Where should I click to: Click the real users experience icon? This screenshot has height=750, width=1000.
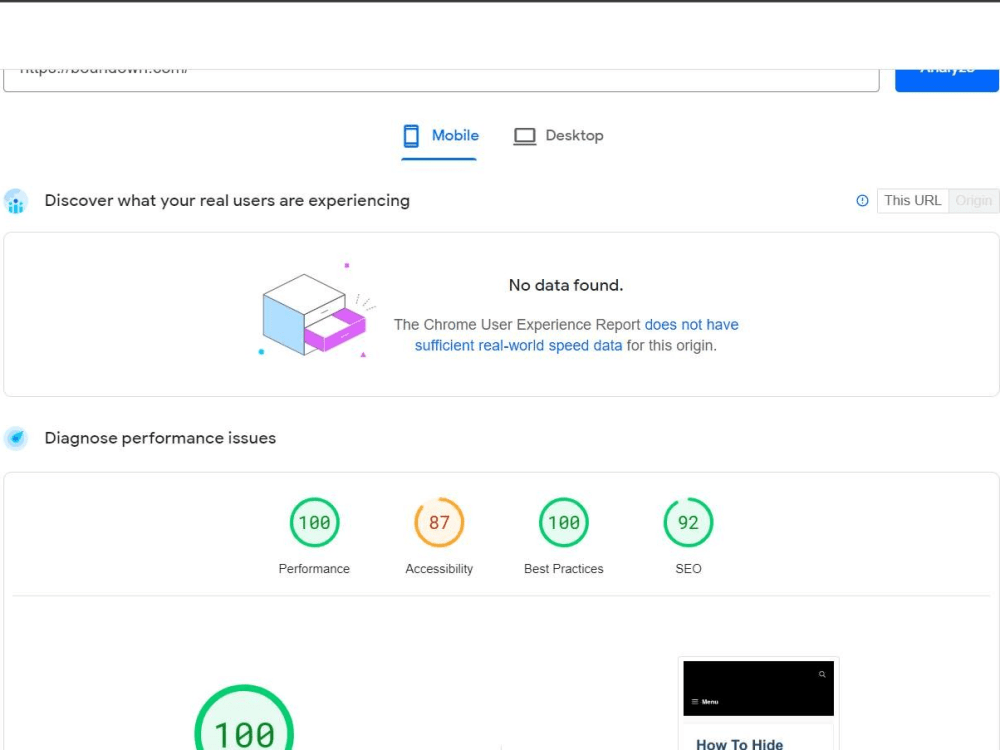pyautogui.click(x=16, y=201)
